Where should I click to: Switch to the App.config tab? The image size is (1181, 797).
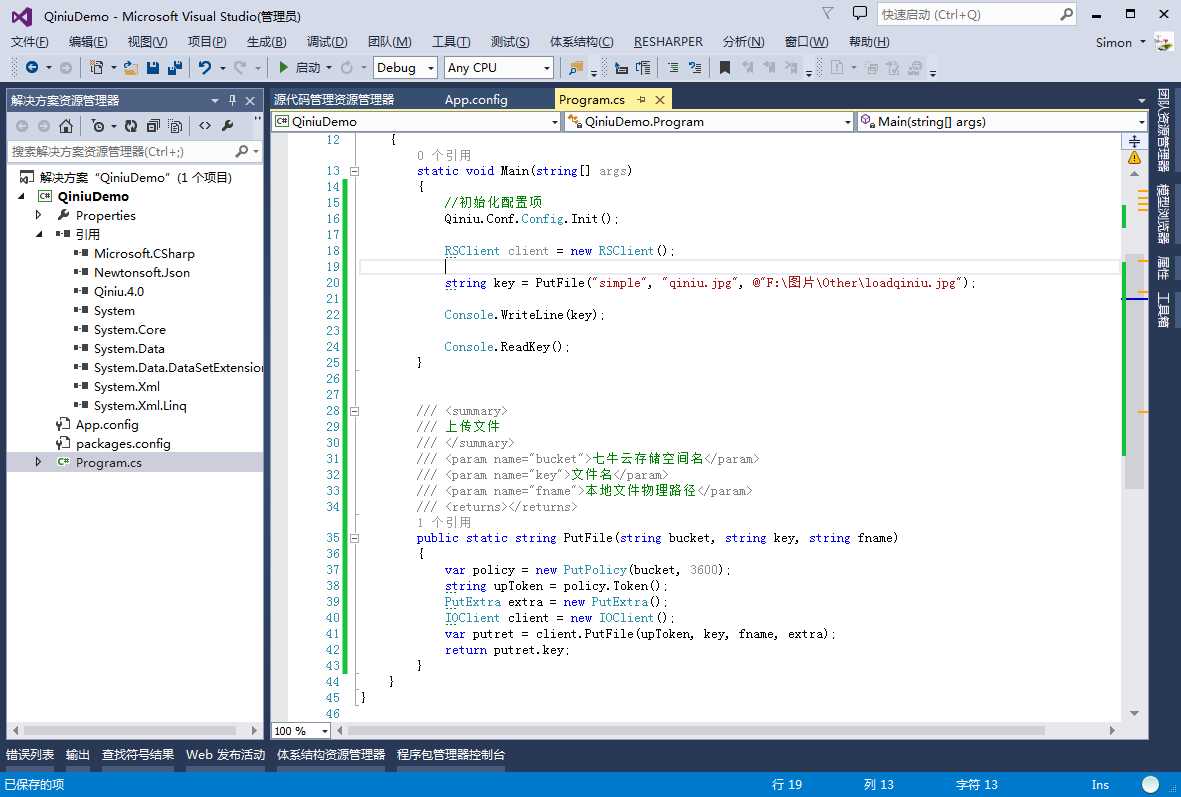[476, 99]
